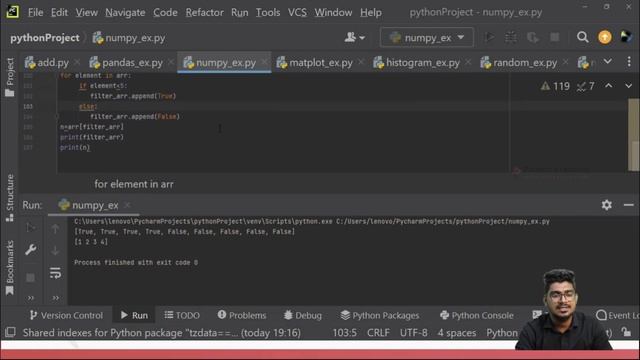This screenshot has height=360, width=640.
Task: Open the Refactor menu
Action: point(204,13)
